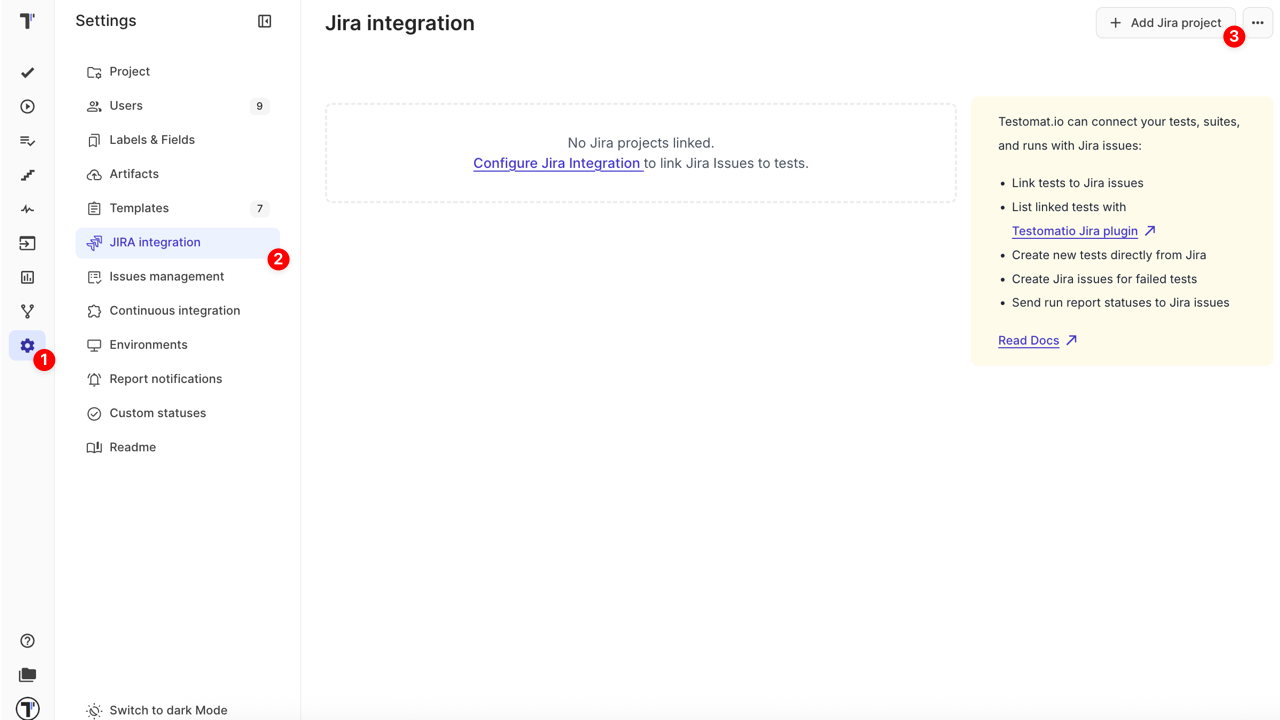Open Report notifications settings
1280x720 pixels.
[166, 378]
